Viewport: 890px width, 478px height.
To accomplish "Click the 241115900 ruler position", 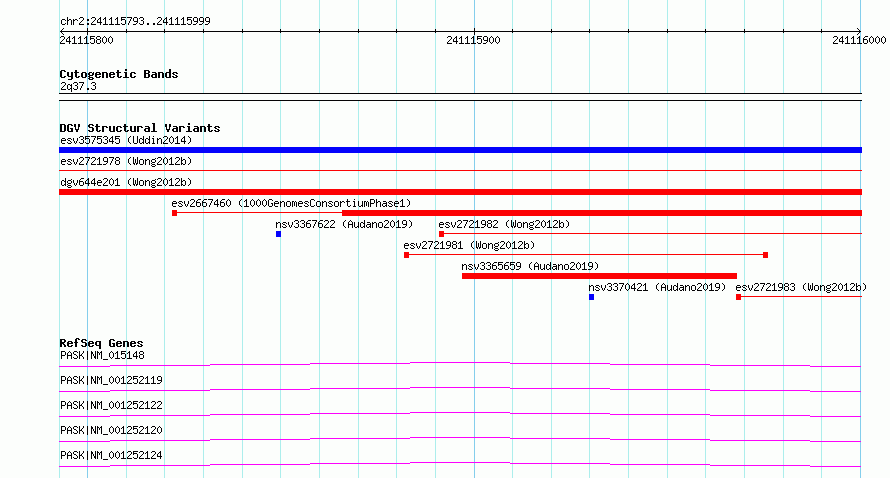I will point(473,40).
